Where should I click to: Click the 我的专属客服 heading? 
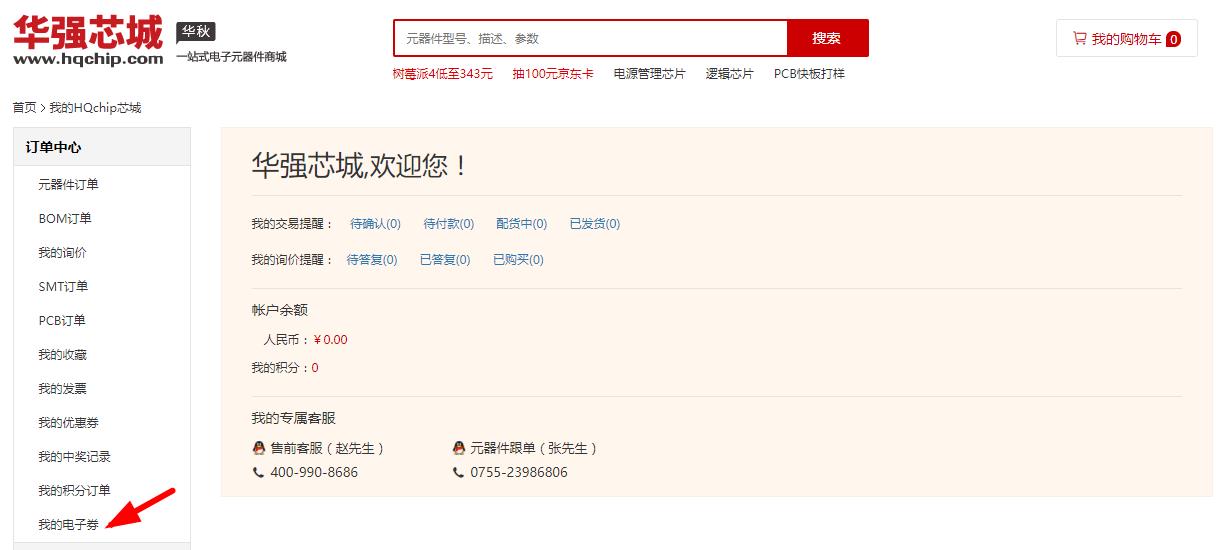point(293,418)
